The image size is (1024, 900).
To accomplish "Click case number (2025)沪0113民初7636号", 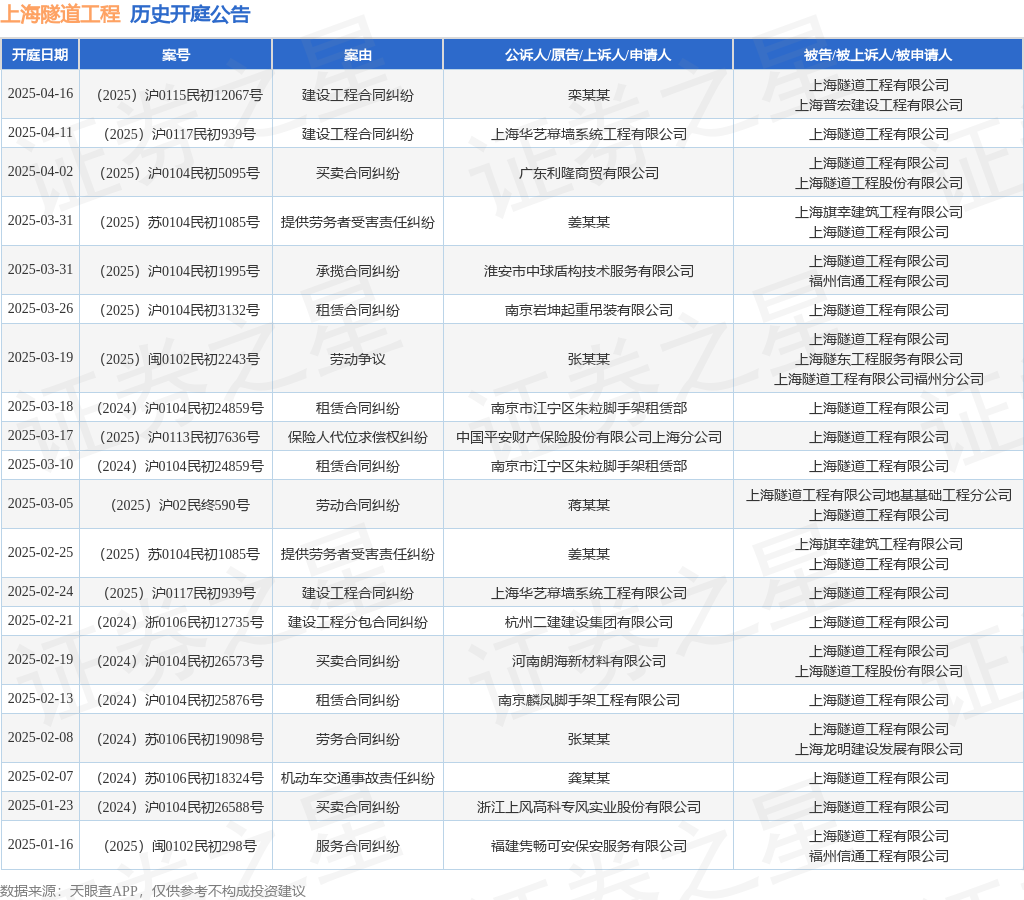I will tap(180, 437).
